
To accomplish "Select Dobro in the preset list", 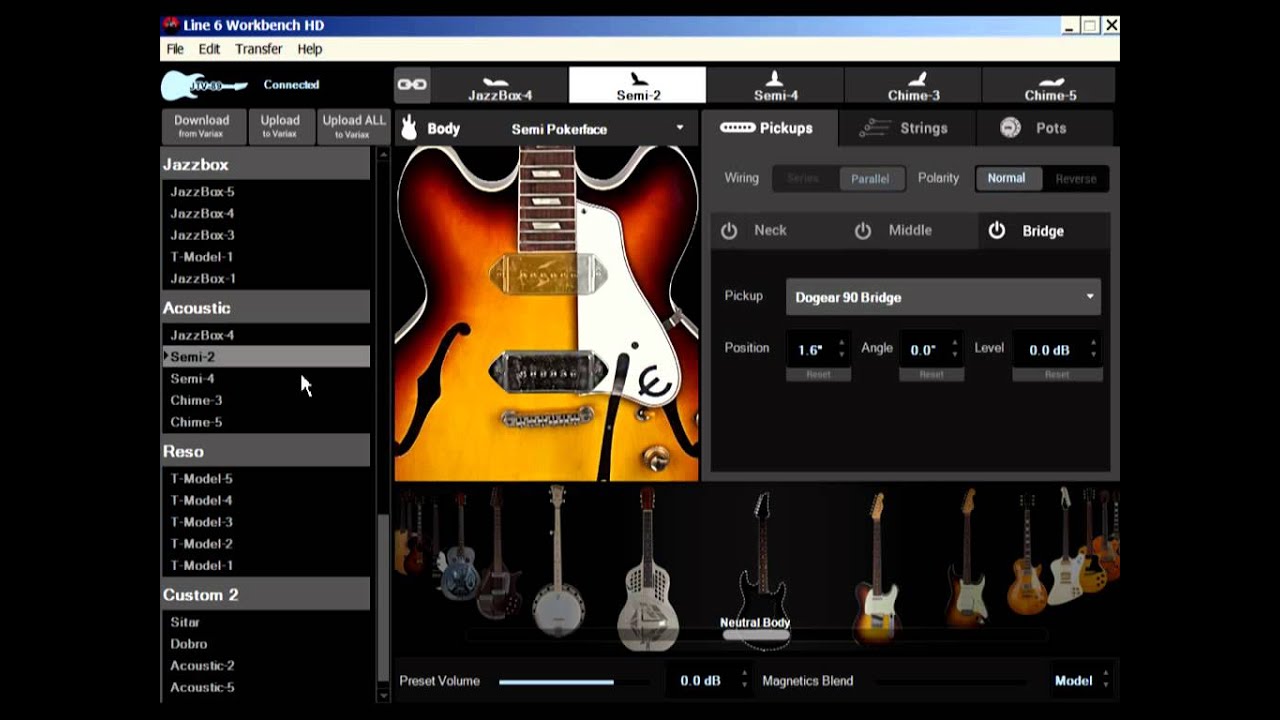I will click(265, 644).
